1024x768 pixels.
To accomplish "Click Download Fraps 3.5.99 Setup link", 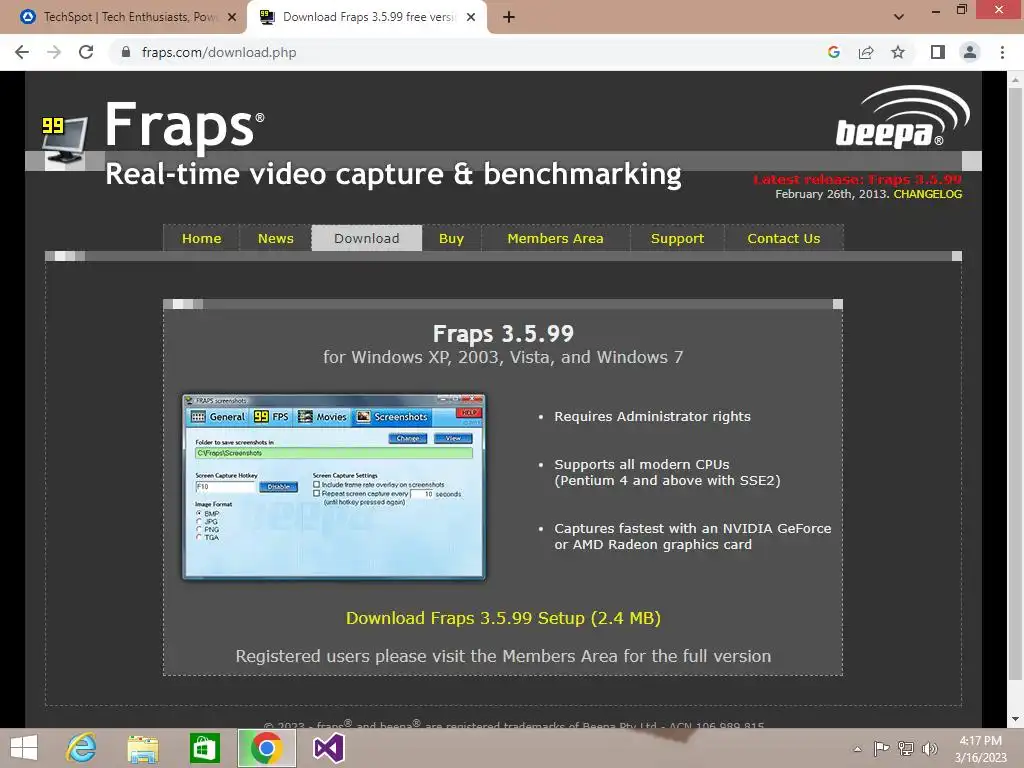I will point(503,618).
